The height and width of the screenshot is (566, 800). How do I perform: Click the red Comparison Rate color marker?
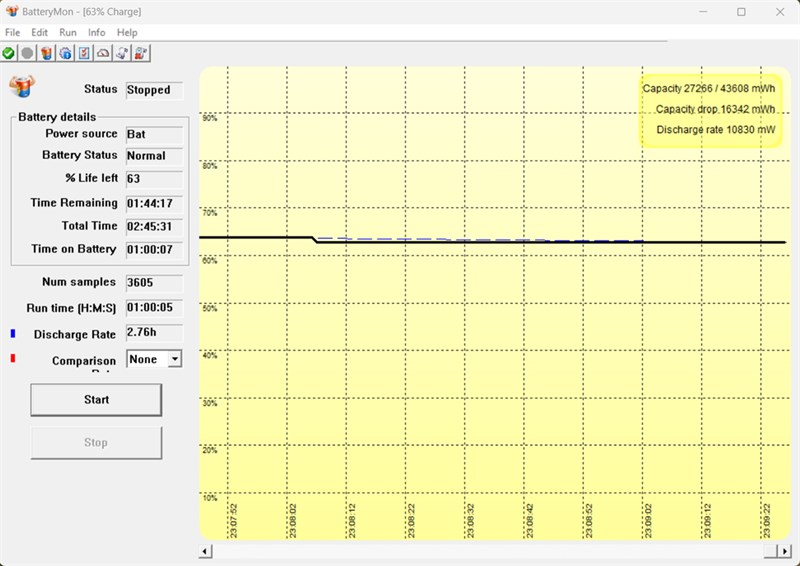click(x=13, y=359)
